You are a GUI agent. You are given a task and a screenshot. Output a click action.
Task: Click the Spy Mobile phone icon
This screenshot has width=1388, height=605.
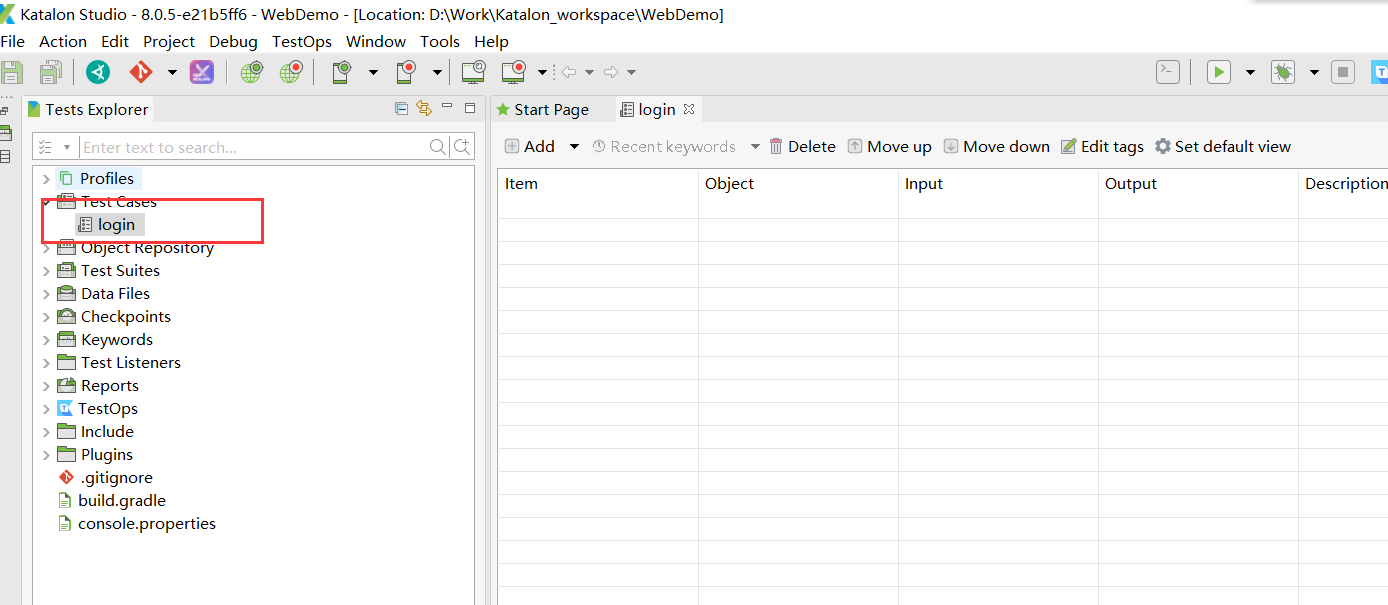coord(342,72)
